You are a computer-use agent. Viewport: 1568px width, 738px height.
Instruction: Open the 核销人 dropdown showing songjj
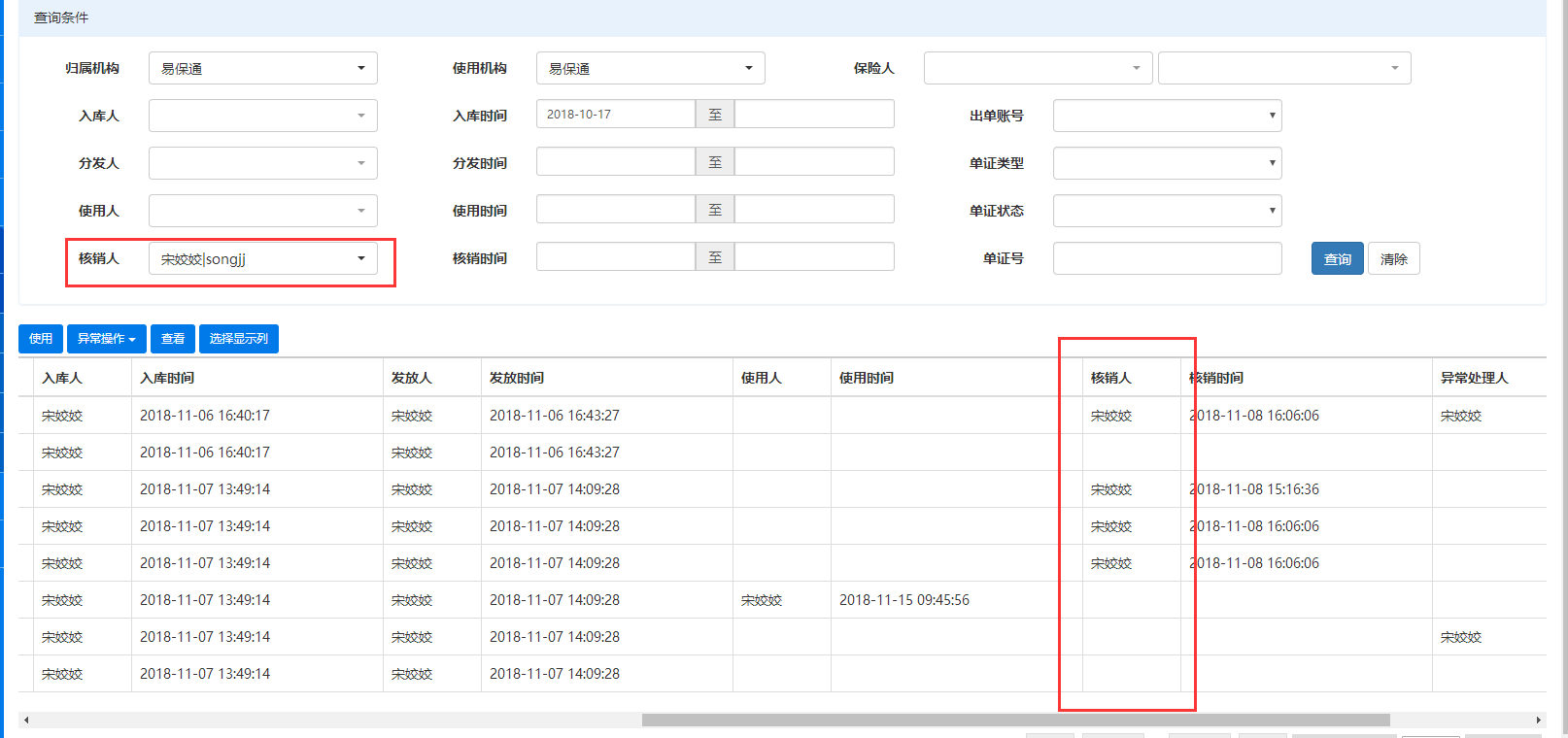(262, 258)
